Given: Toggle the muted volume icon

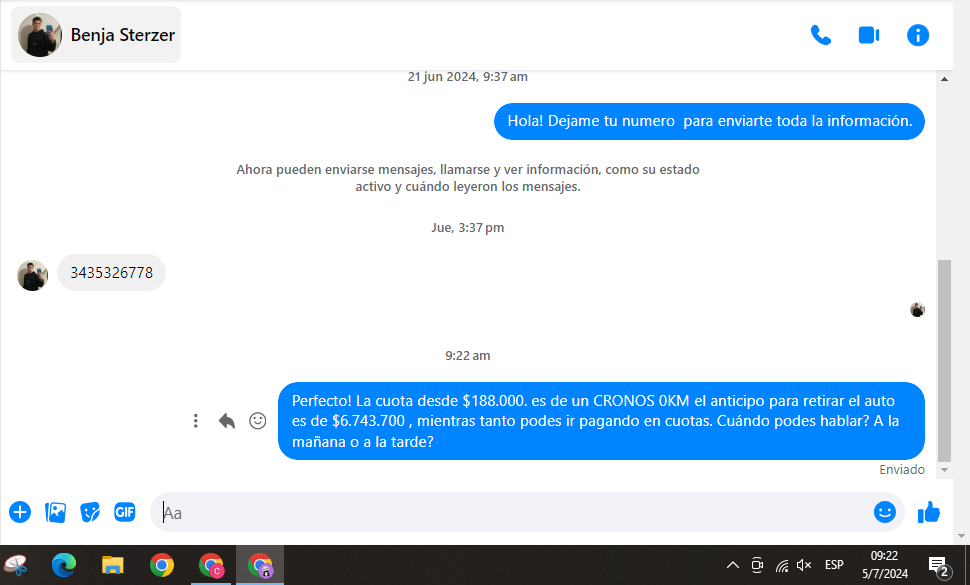Looking at the screenshot, I should pos(803,565).
